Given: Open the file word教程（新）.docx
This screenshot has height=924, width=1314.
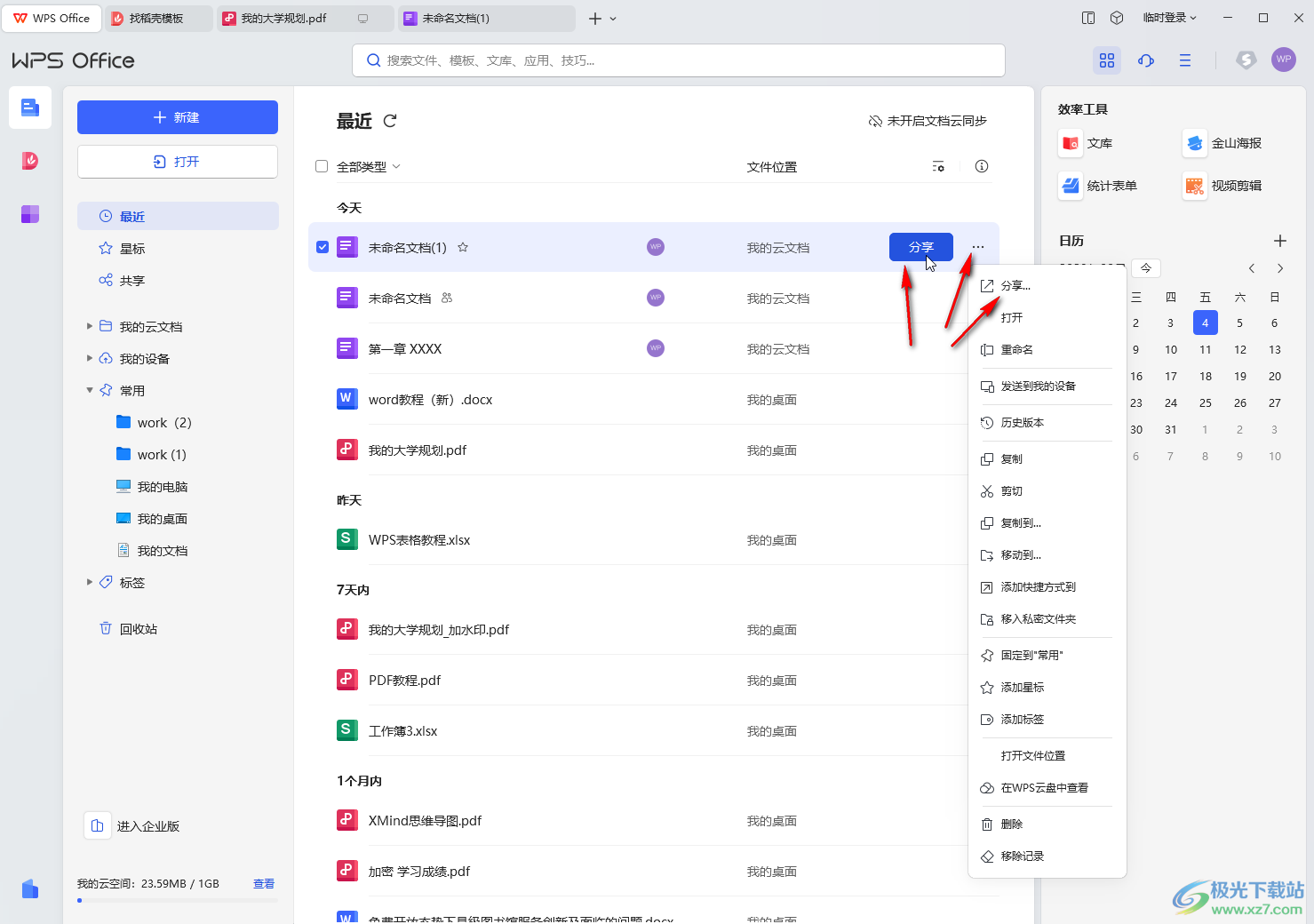Looking at the screenshot, I should (431, 400).
